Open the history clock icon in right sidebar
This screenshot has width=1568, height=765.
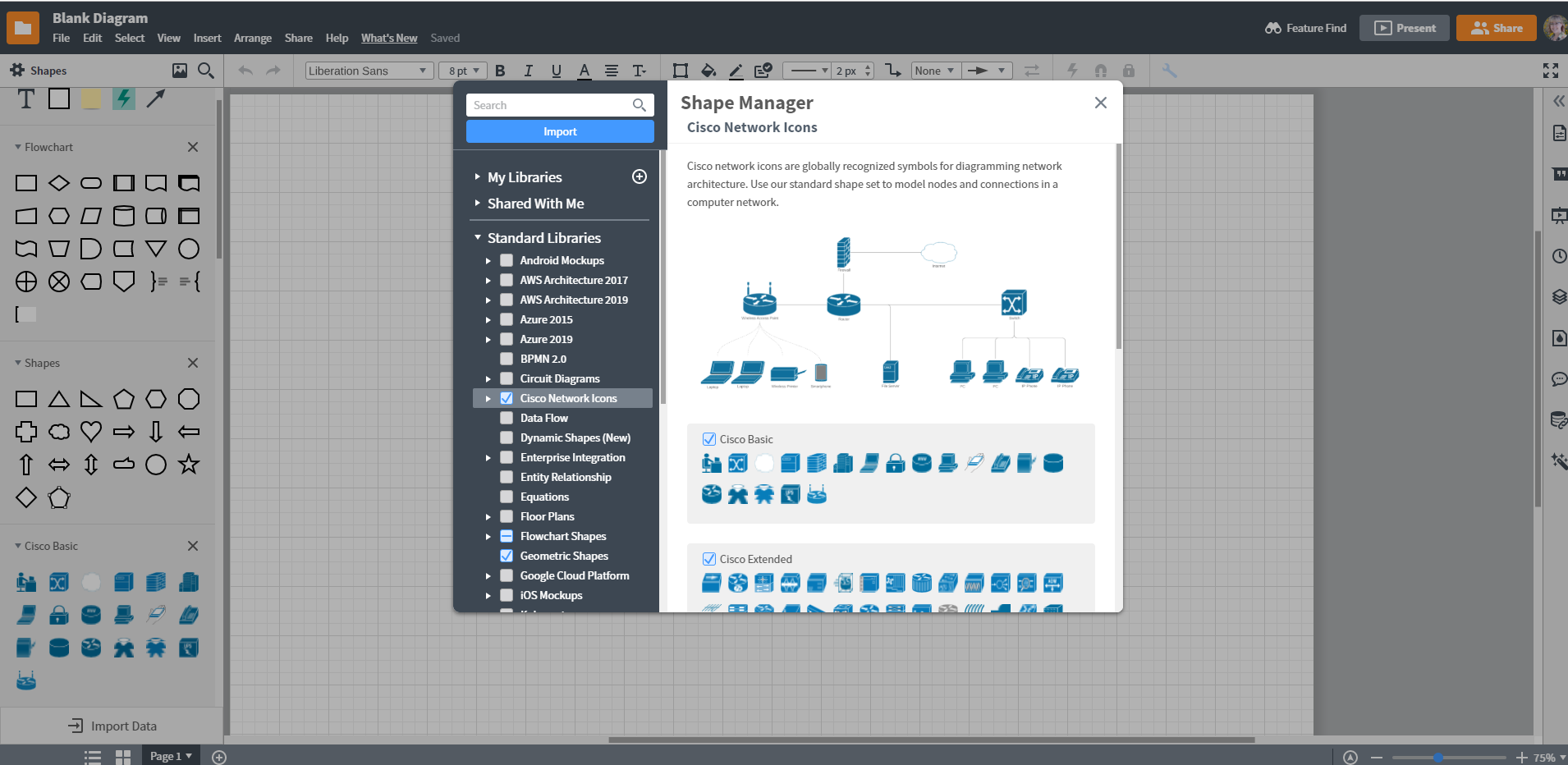coord(1560,256)
